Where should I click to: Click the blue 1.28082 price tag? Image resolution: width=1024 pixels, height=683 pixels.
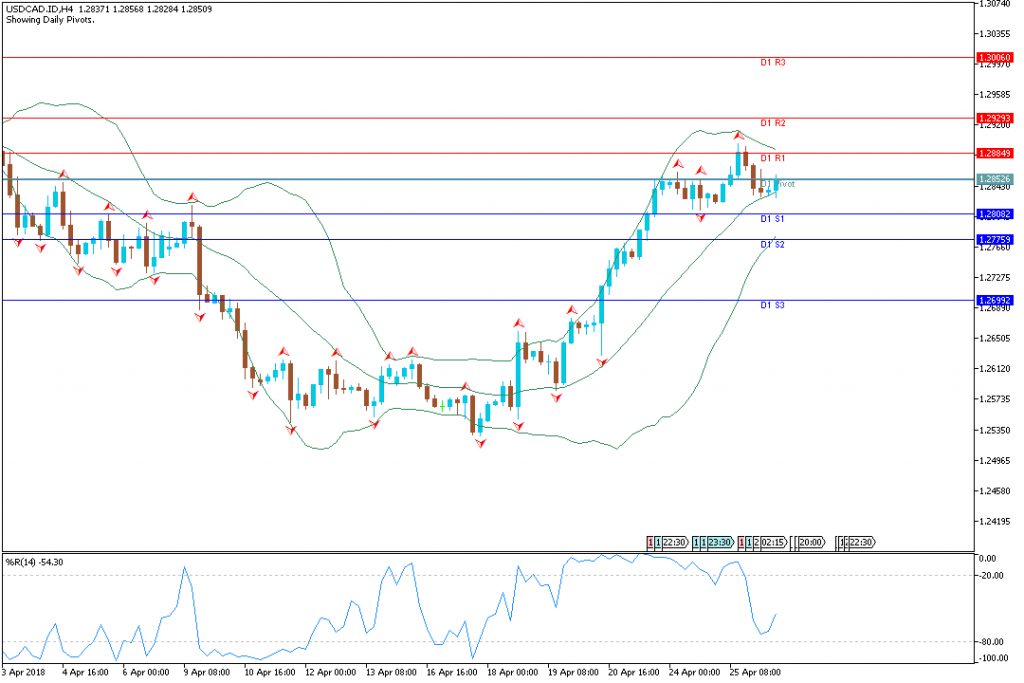point(997,214)
